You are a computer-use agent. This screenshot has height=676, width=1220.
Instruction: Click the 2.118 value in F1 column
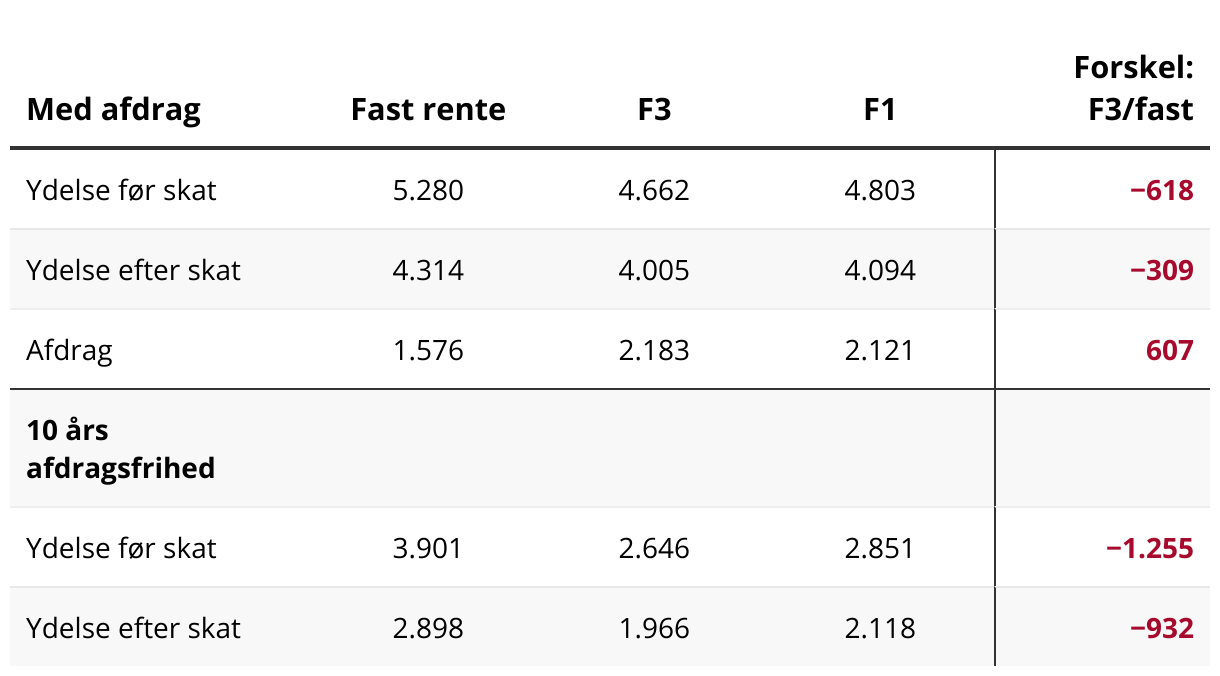[x=879, y=628]
